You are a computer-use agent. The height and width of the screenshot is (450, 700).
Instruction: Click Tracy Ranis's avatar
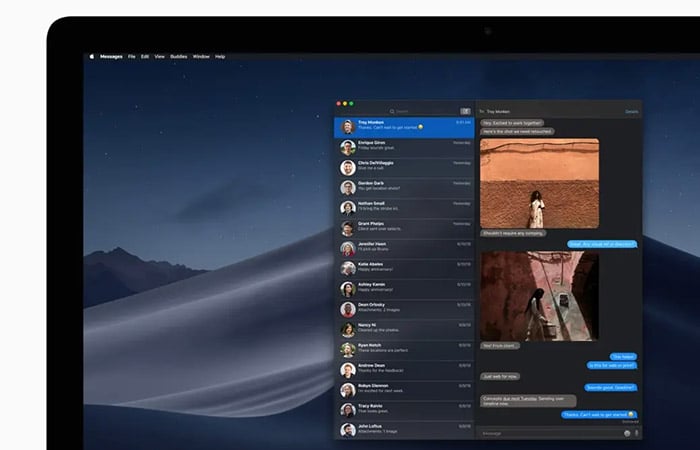(348, 411)
